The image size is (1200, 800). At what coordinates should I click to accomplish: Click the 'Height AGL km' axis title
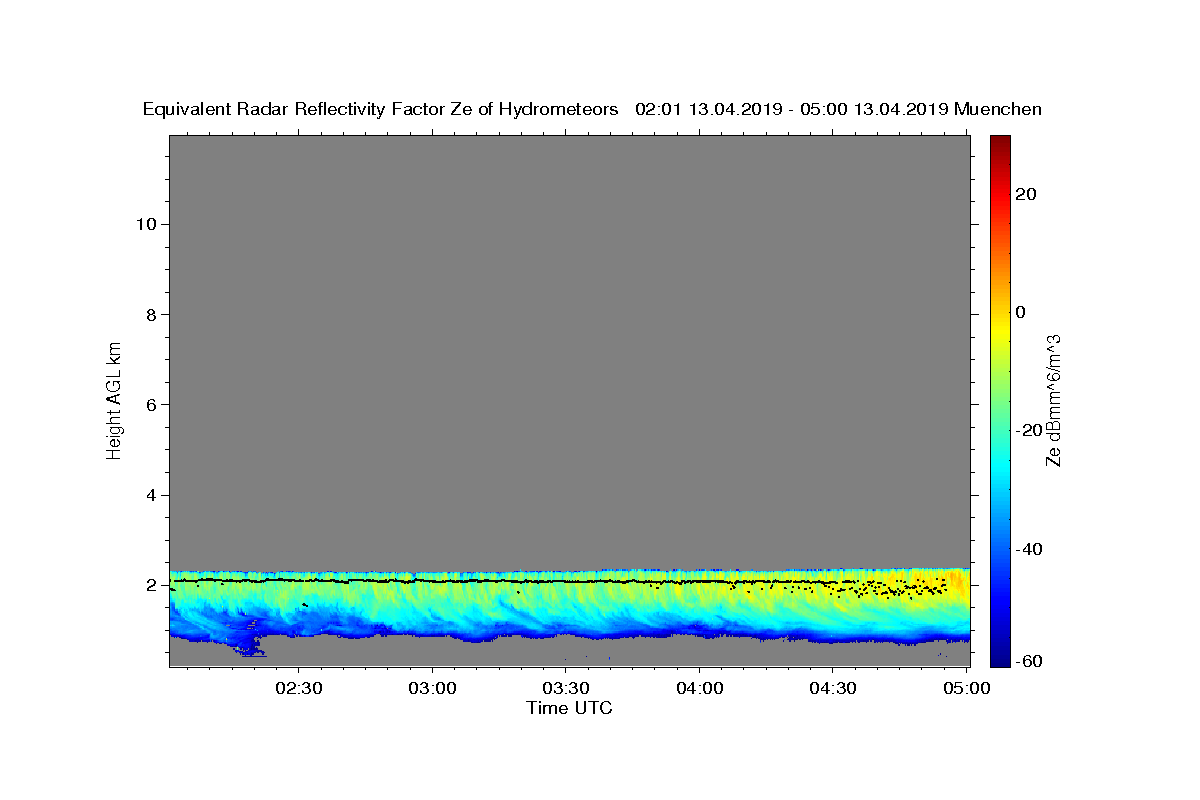[115, 400]
